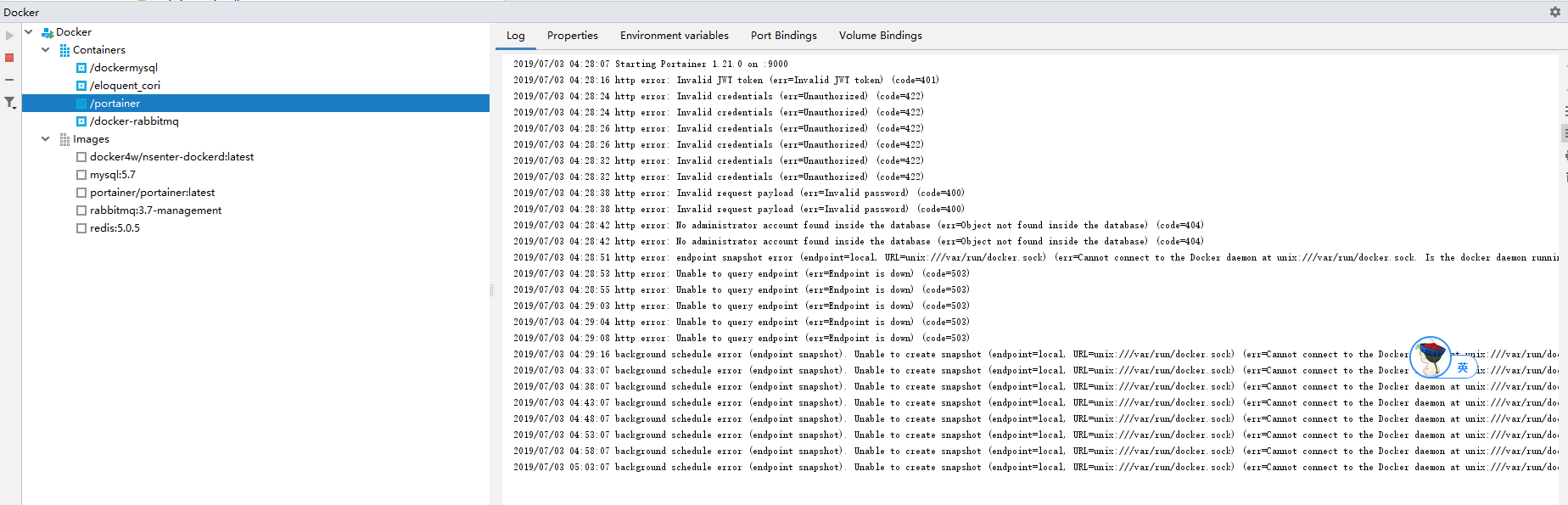
Task: Click the redis:5.0.5 image icon
Action: [x=81, y=228]
